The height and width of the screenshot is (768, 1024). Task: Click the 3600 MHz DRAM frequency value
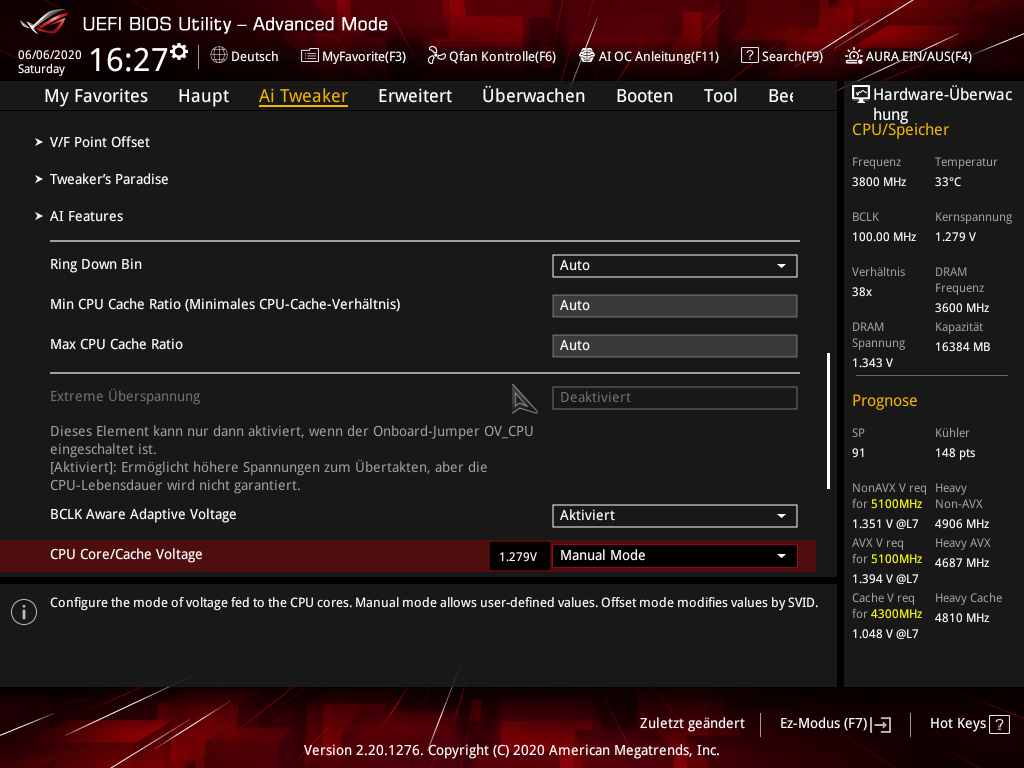(962, 308)
